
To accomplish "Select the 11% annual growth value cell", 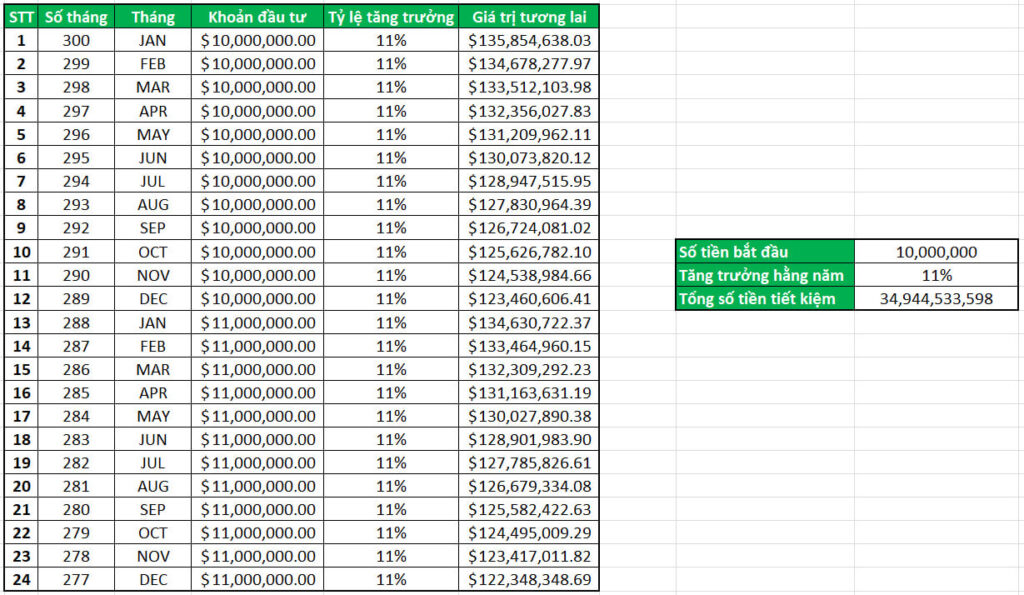I will click(936, 276).
